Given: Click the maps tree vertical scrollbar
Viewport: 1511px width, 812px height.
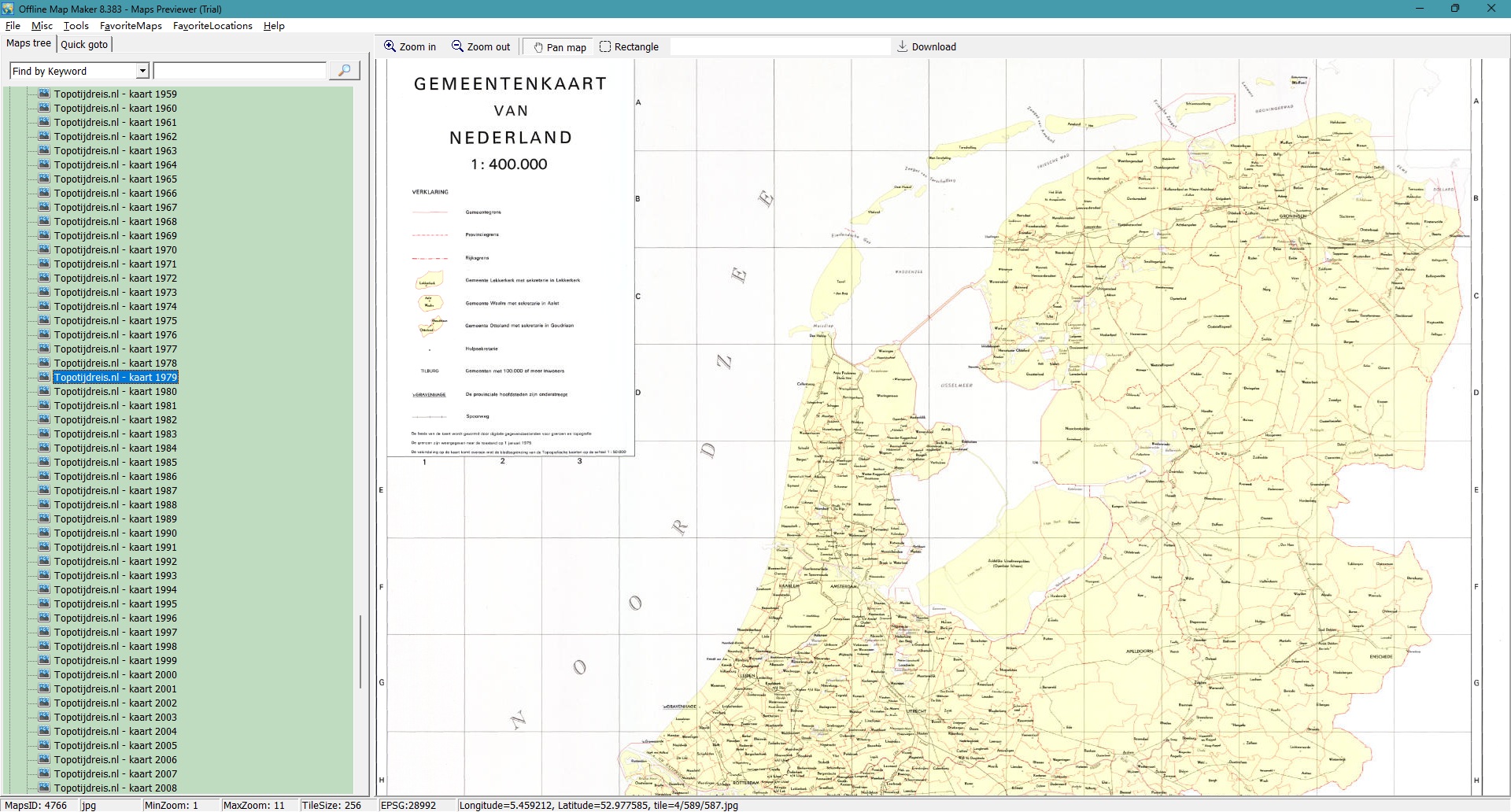Looking at the screenshot, I should coord(360,651).
